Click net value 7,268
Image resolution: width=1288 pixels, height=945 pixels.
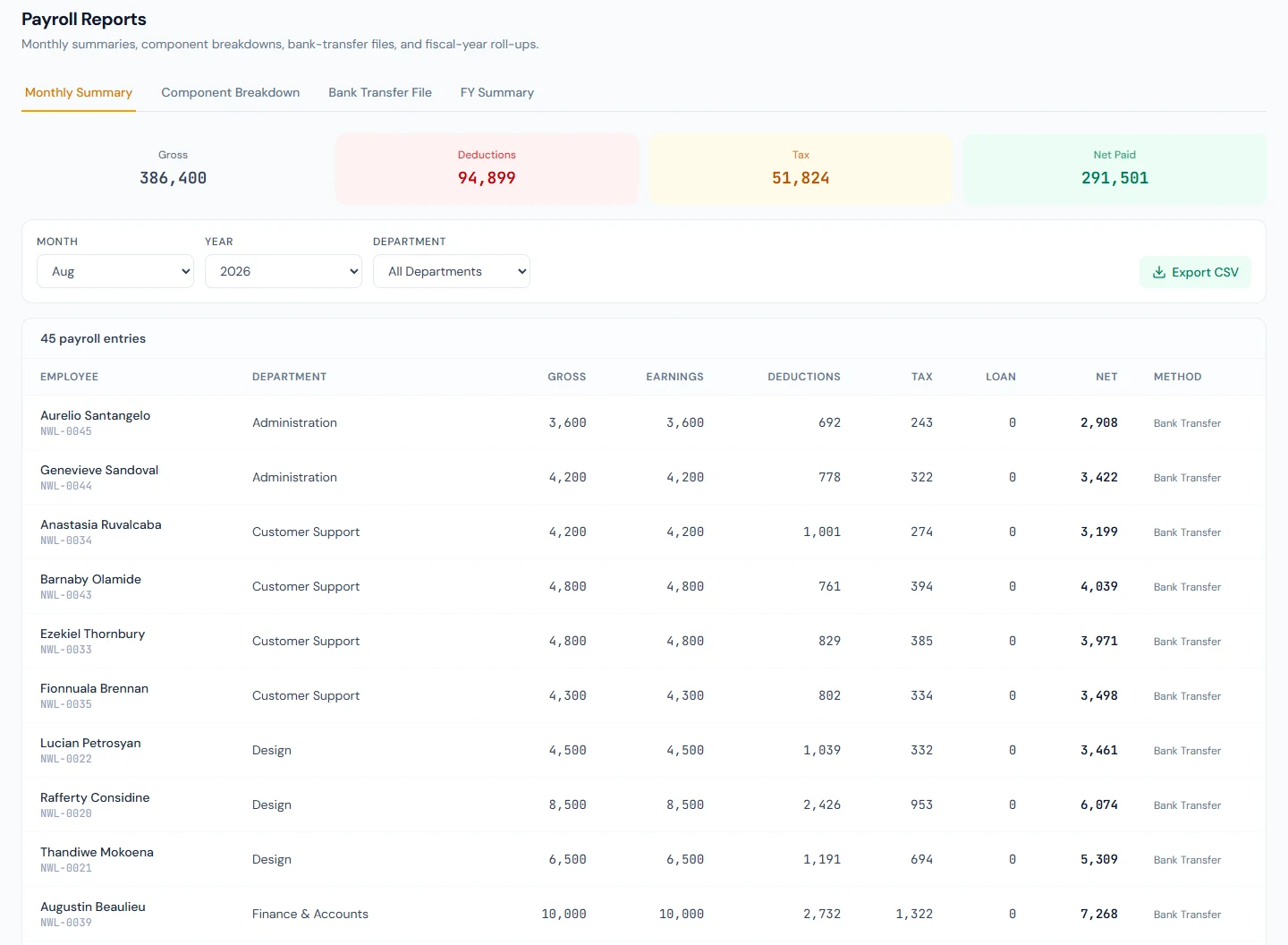pos(1099,914)
